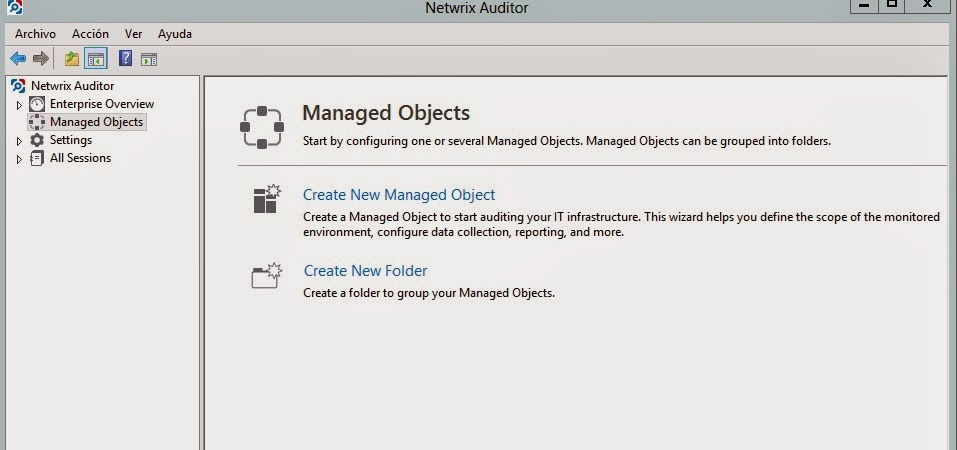Open Help via the question mark icon
This screenshot has height=450, width=957.
point(126,59)
